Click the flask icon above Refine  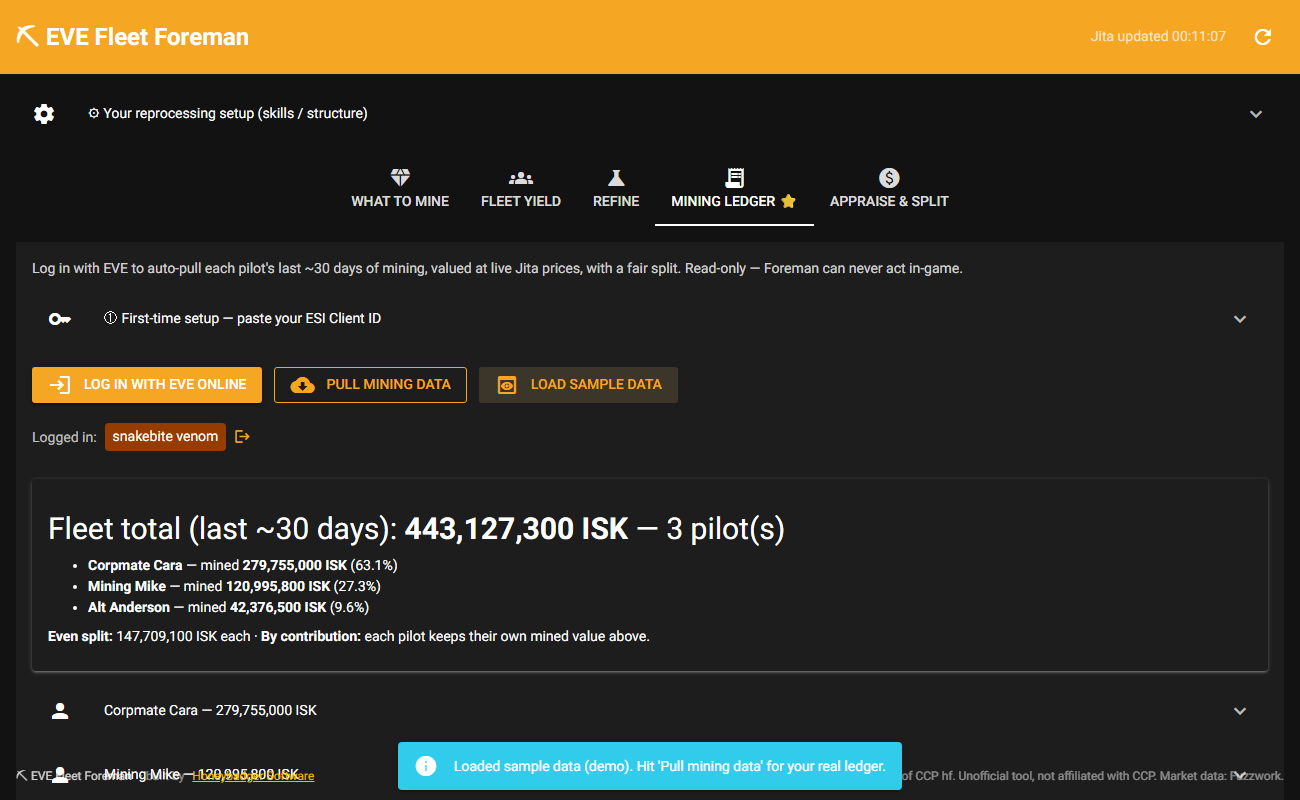pyautogui.click(x=616, y=178)
